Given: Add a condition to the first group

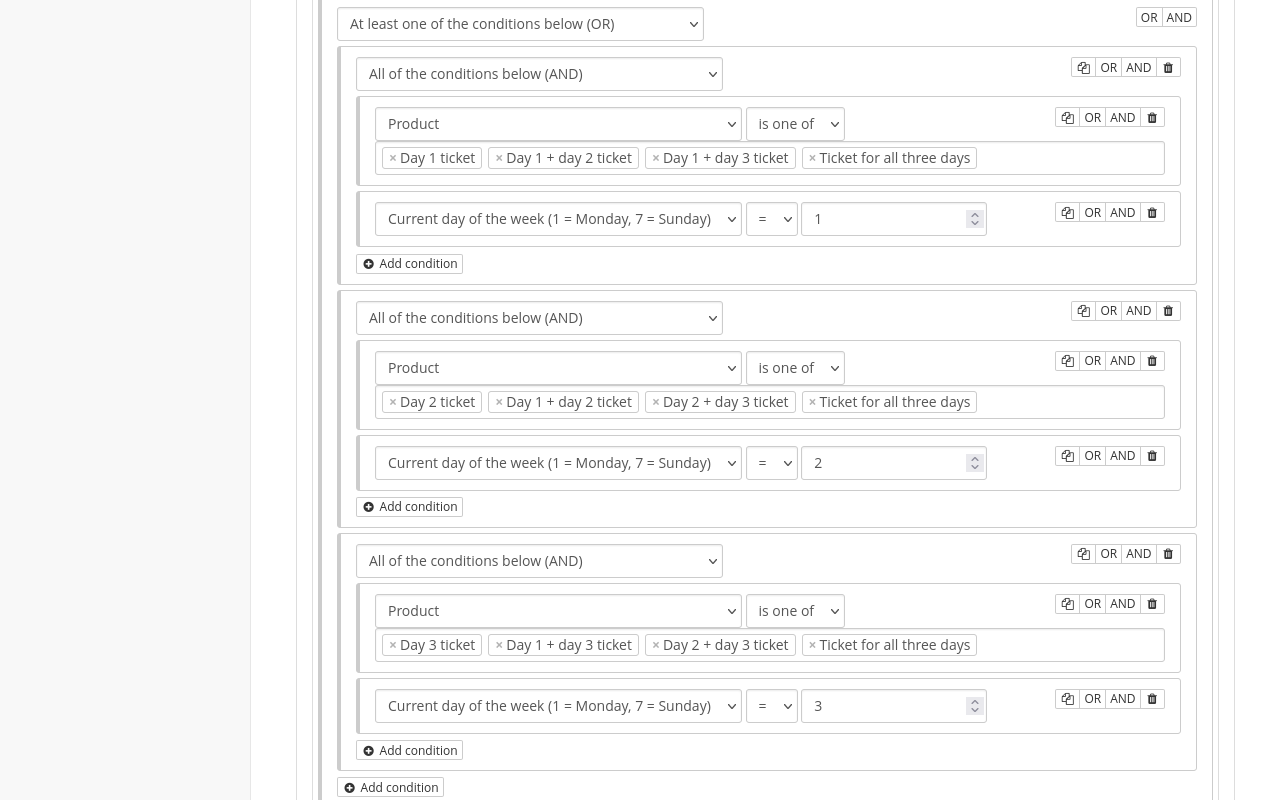Looking at the screenshot, I should click(409, 263).
